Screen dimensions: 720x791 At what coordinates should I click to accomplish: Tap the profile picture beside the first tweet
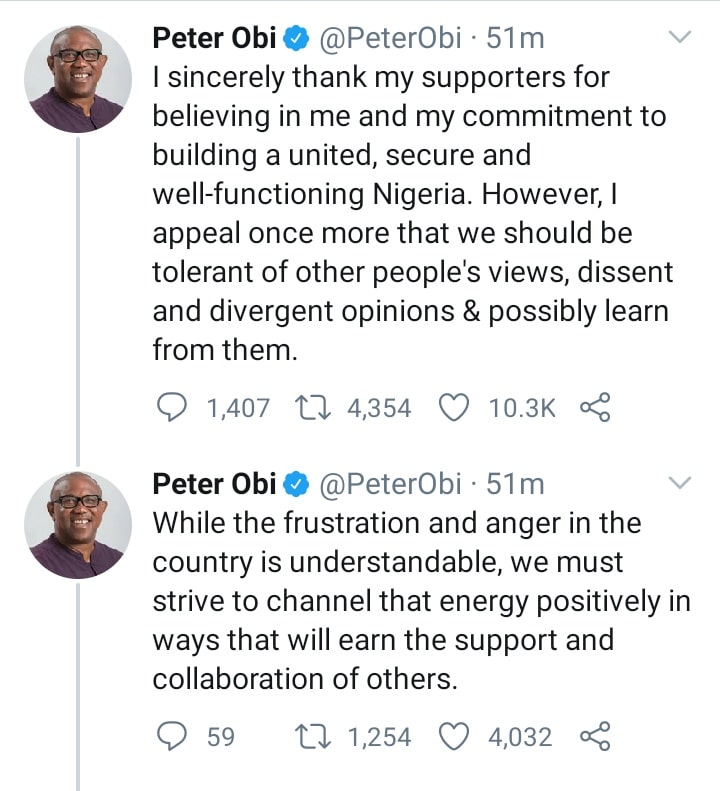pos(78,80)
